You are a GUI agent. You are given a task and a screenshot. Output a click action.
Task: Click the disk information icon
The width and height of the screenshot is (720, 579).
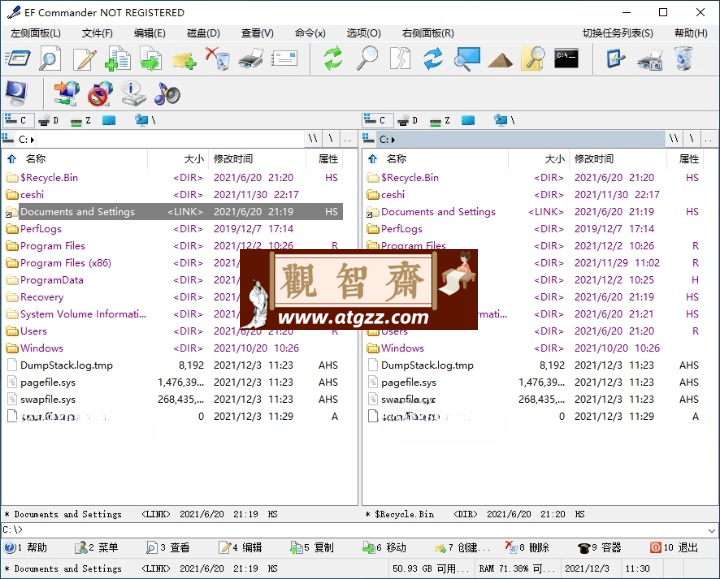[134, 93]
